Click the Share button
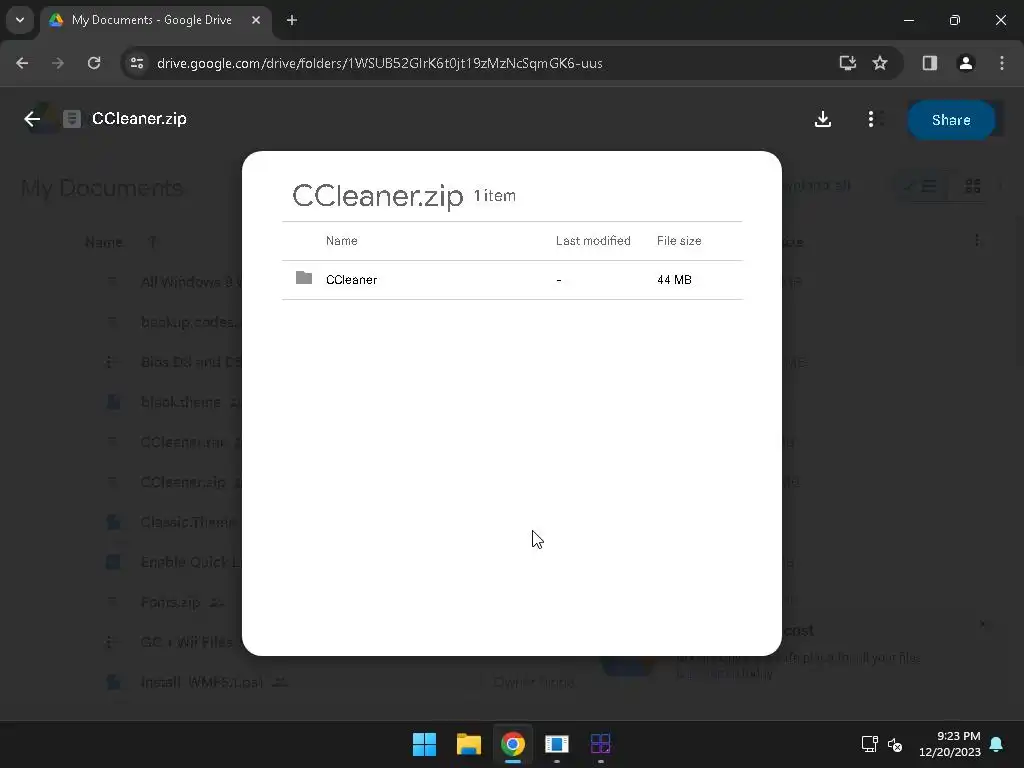Viewport: 1024px width, 768px height. [x=951, y=120]
